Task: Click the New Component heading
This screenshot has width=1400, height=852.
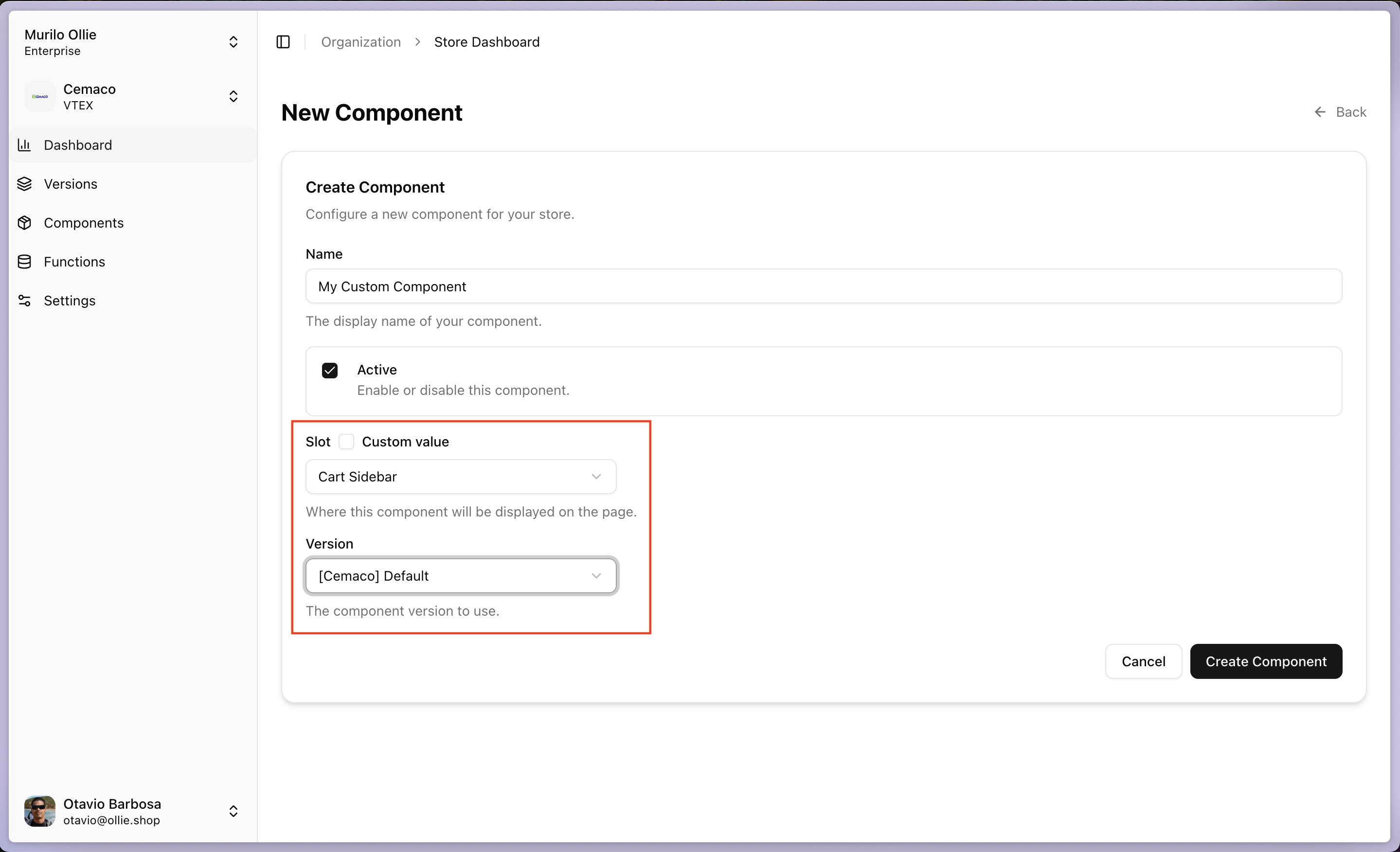Action: coord(372,112)
